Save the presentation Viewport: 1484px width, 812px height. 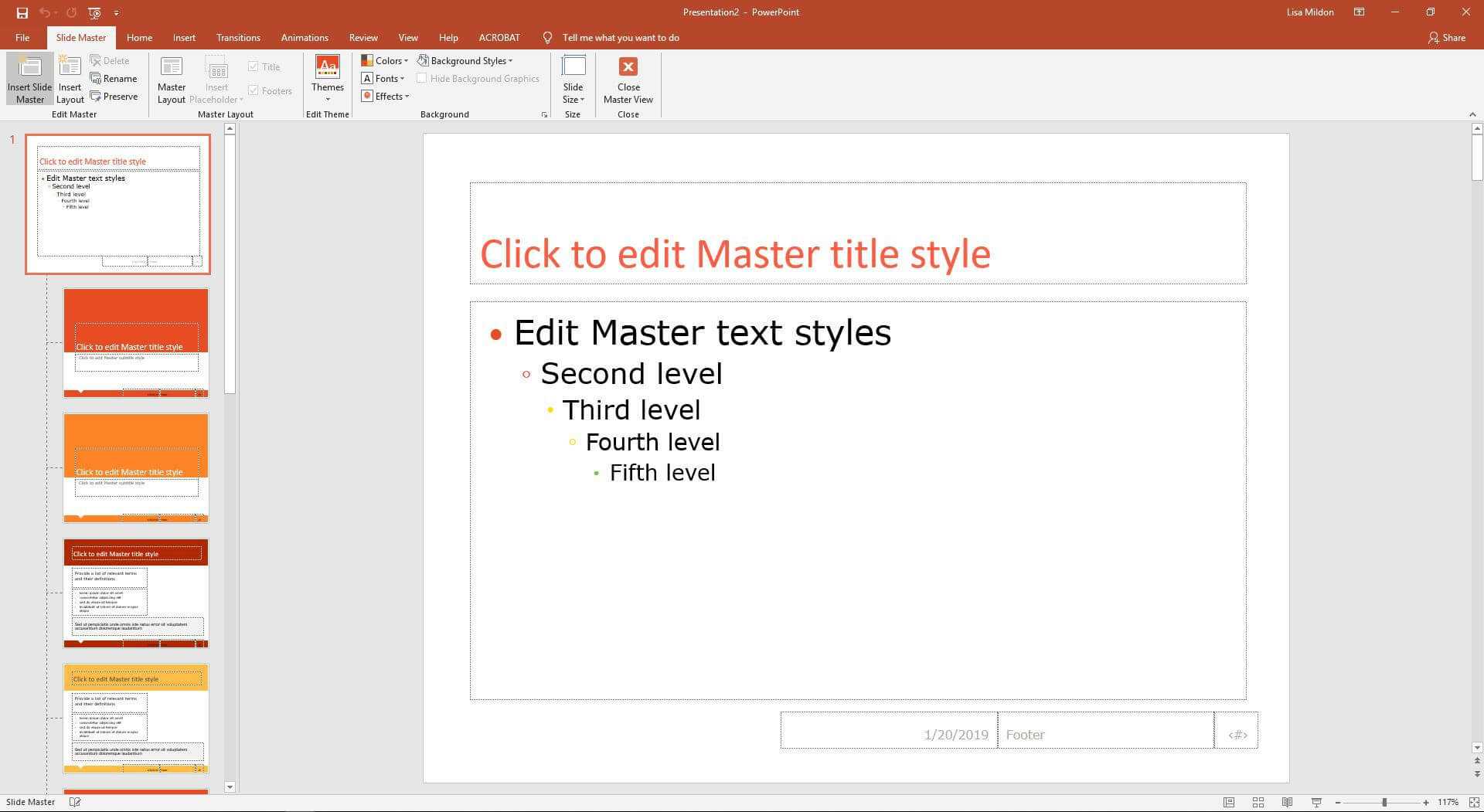pyautogui.click(x=22, y=12)
